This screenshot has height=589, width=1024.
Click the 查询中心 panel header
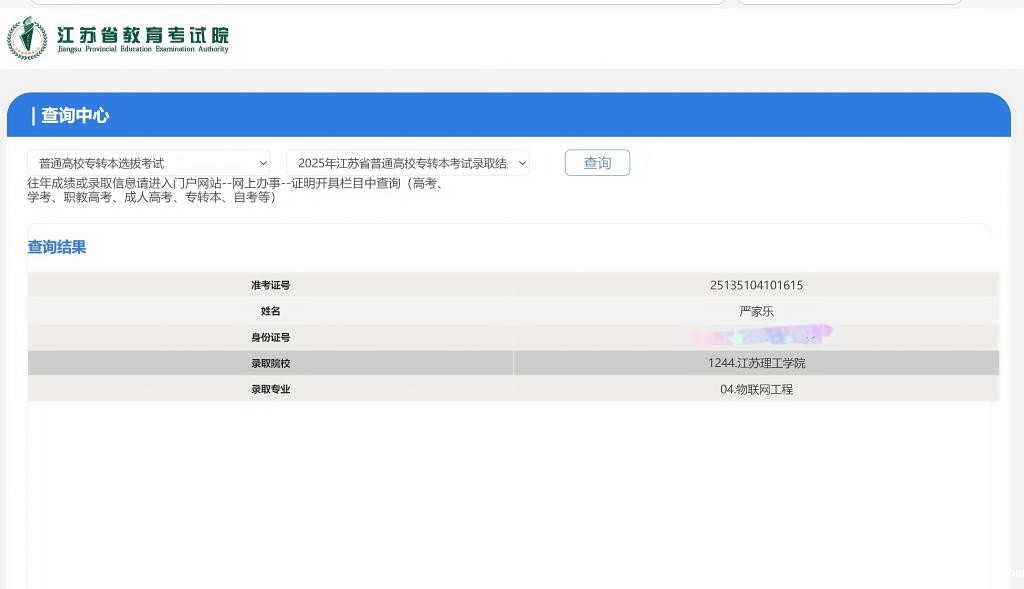70,116
